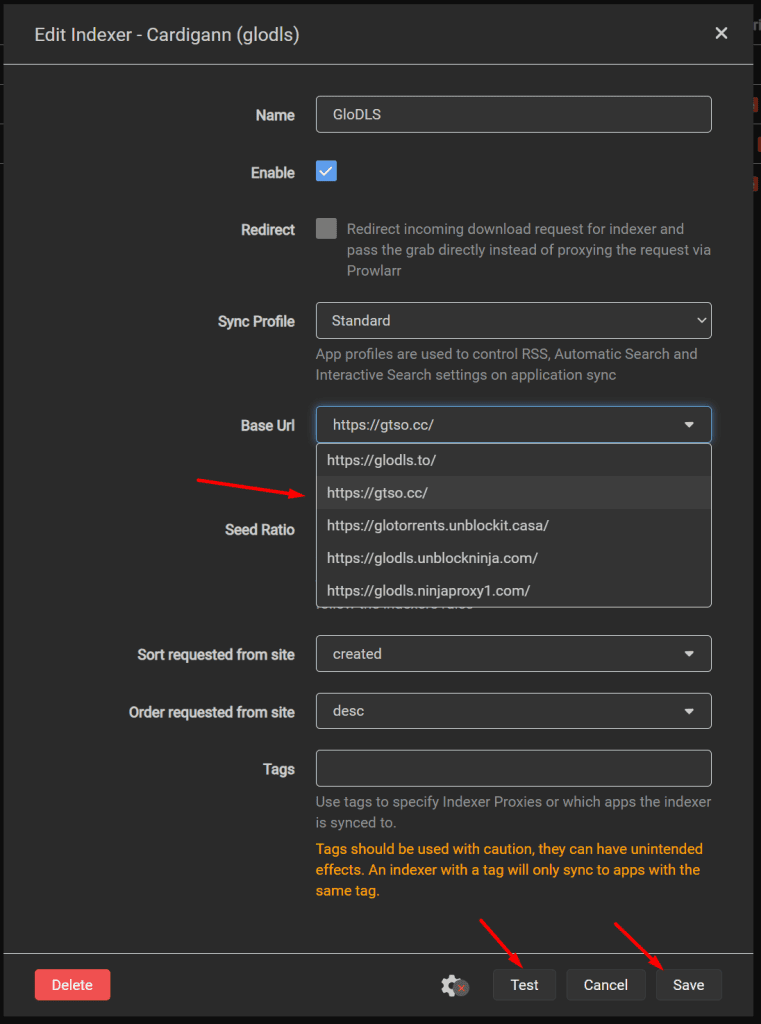This screenshot has width=761, height=1024.
Task: Open the Sync Profile dropdown
Action: [x=513, y=321]
